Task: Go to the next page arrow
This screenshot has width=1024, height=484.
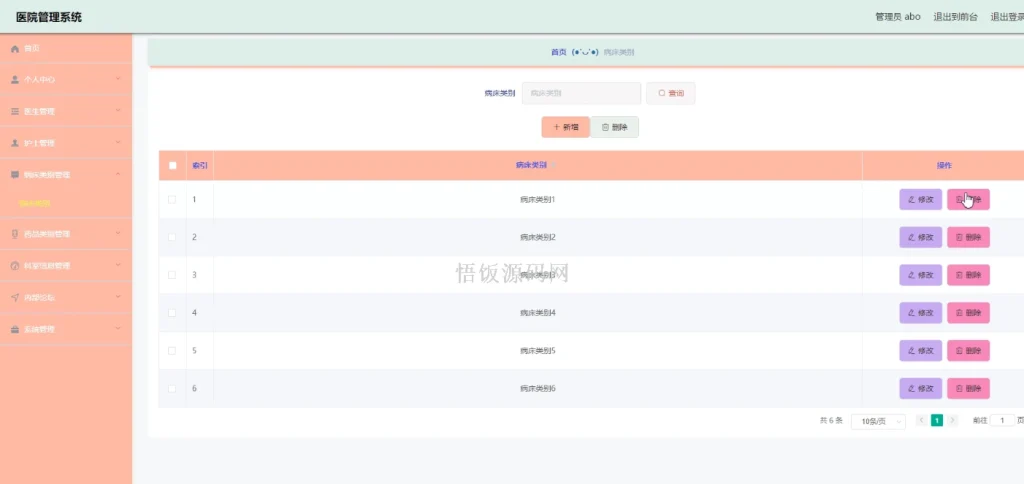Action: point(953,421)
